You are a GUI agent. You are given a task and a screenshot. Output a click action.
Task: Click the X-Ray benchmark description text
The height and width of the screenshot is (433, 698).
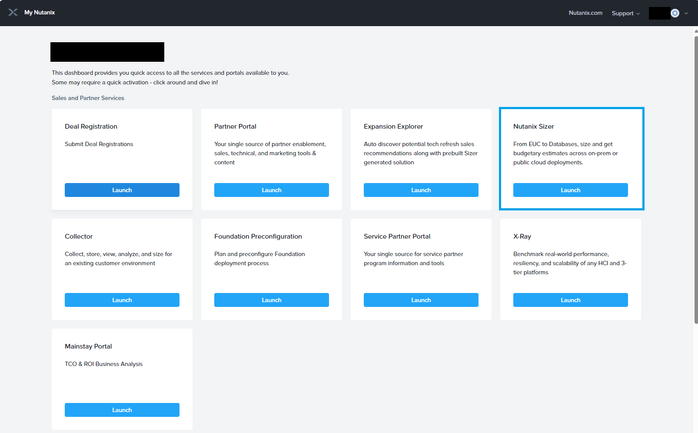pyautogui.click(x=570, y=263)
